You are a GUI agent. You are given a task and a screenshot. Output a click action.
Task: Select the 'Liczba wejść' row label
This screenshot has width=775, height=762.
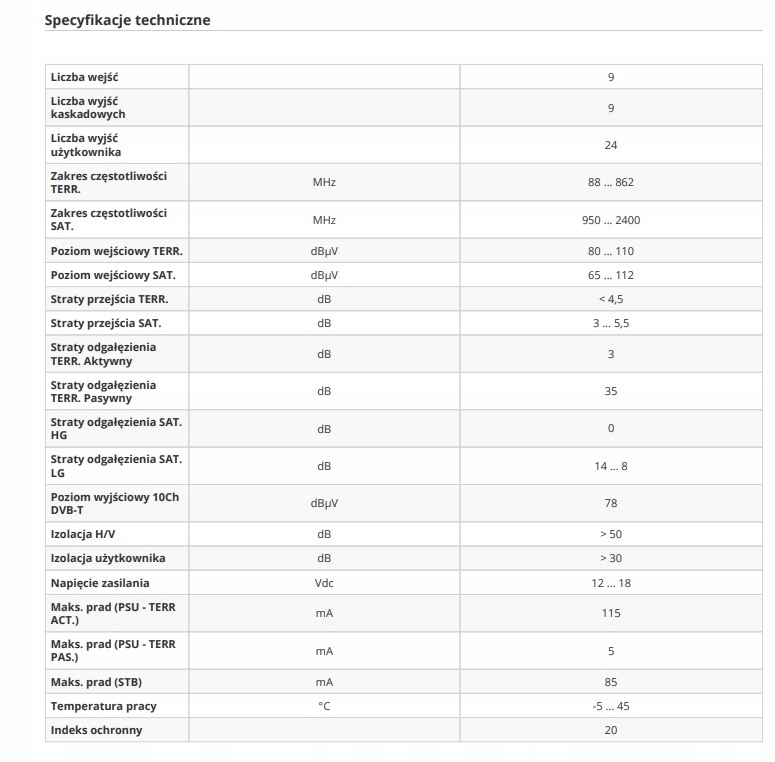85,77
